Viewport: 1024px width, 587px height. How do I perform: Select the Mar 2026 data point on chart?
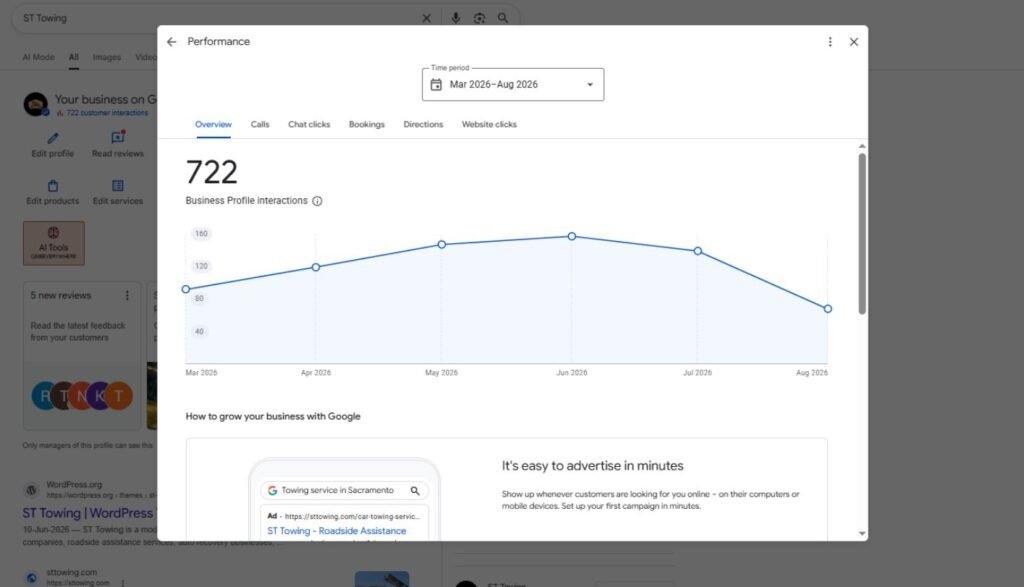click(x=186, y=289)
